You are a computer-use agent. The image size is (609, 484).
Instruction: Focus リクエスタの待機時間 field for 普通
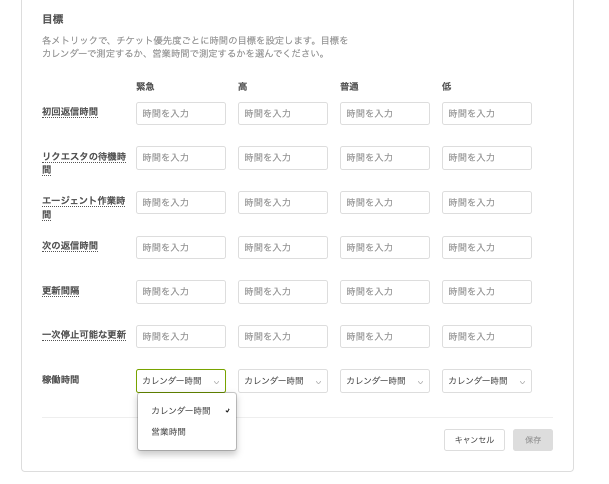(x=385, y=158)
